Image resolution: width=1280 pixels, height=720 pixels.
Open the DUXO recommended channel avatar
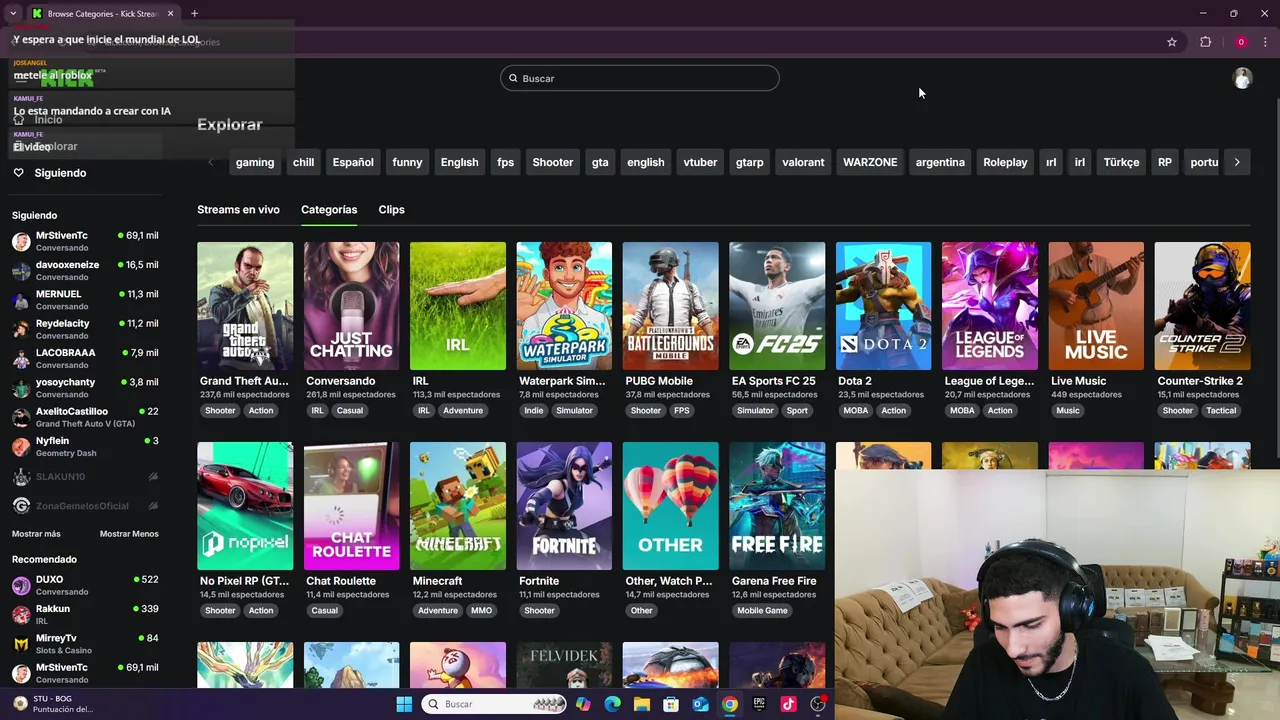click(21, 585)
